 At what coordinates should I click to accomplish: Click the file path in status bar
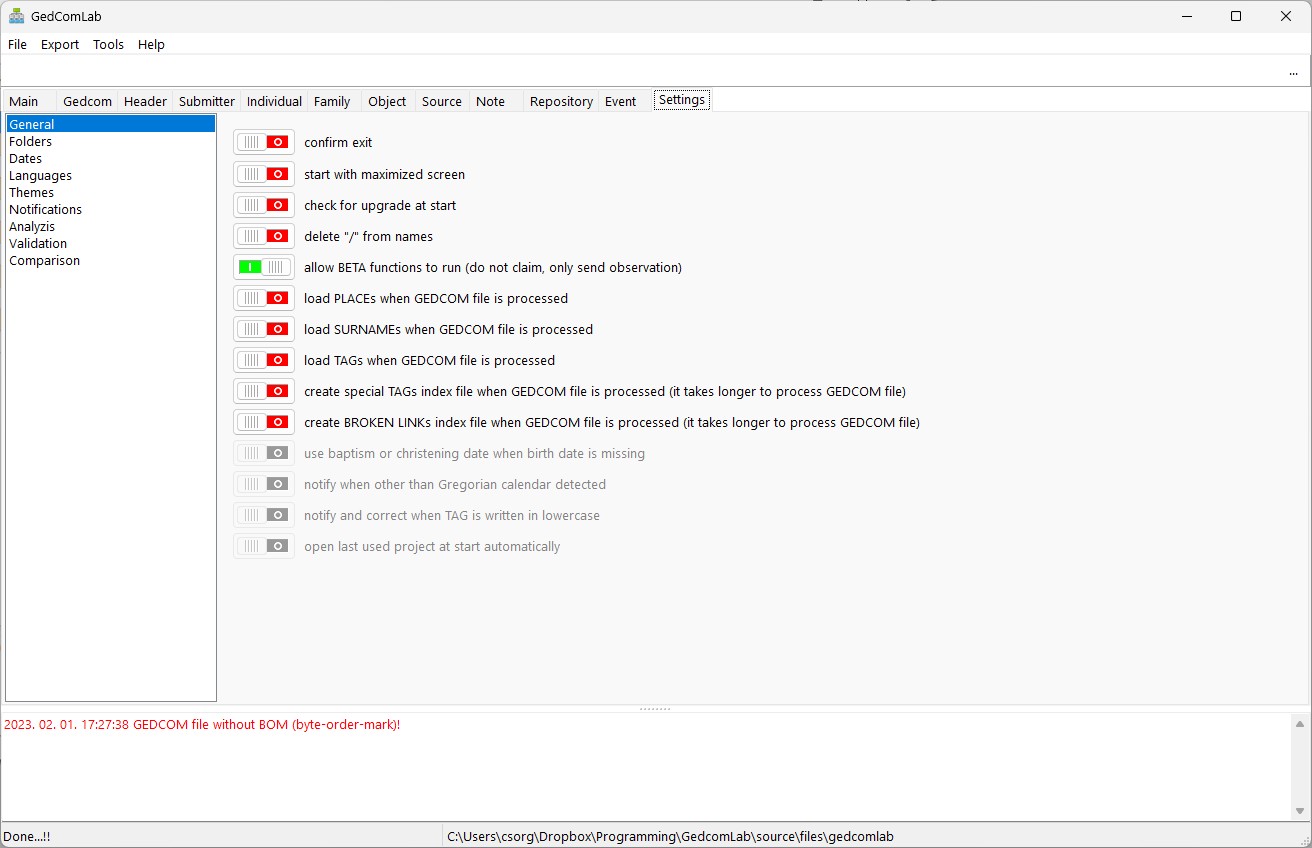click(670, 836)
